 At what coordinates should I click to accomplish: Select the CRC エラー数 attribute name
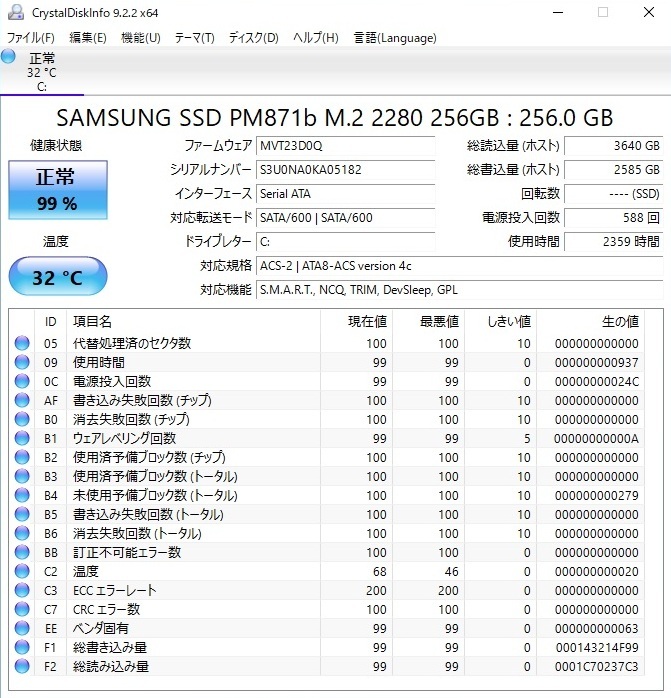click(x=106, y=609)
